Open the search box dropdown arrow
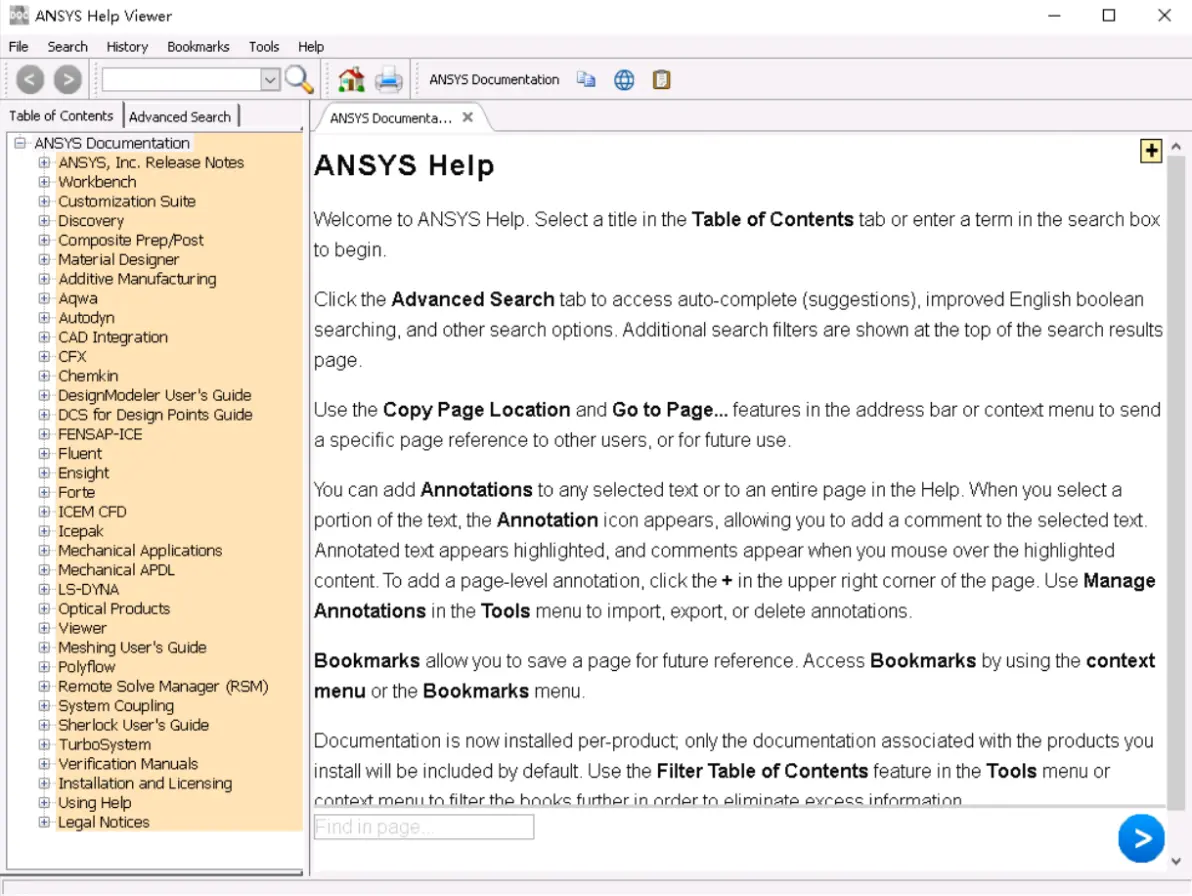Viewport: 1192px width, 896px height. [x=270, y=79]
